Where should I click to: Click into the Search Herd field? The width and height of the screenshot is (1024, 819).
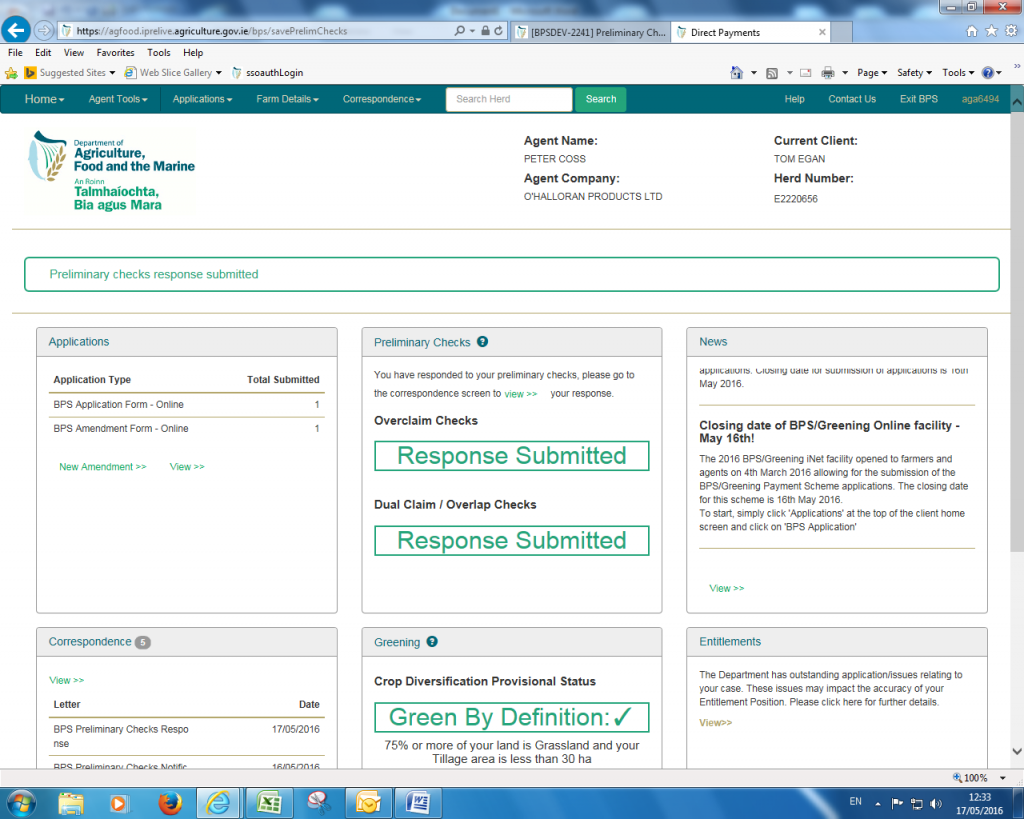pyautogui.click(x=509, y=99)
